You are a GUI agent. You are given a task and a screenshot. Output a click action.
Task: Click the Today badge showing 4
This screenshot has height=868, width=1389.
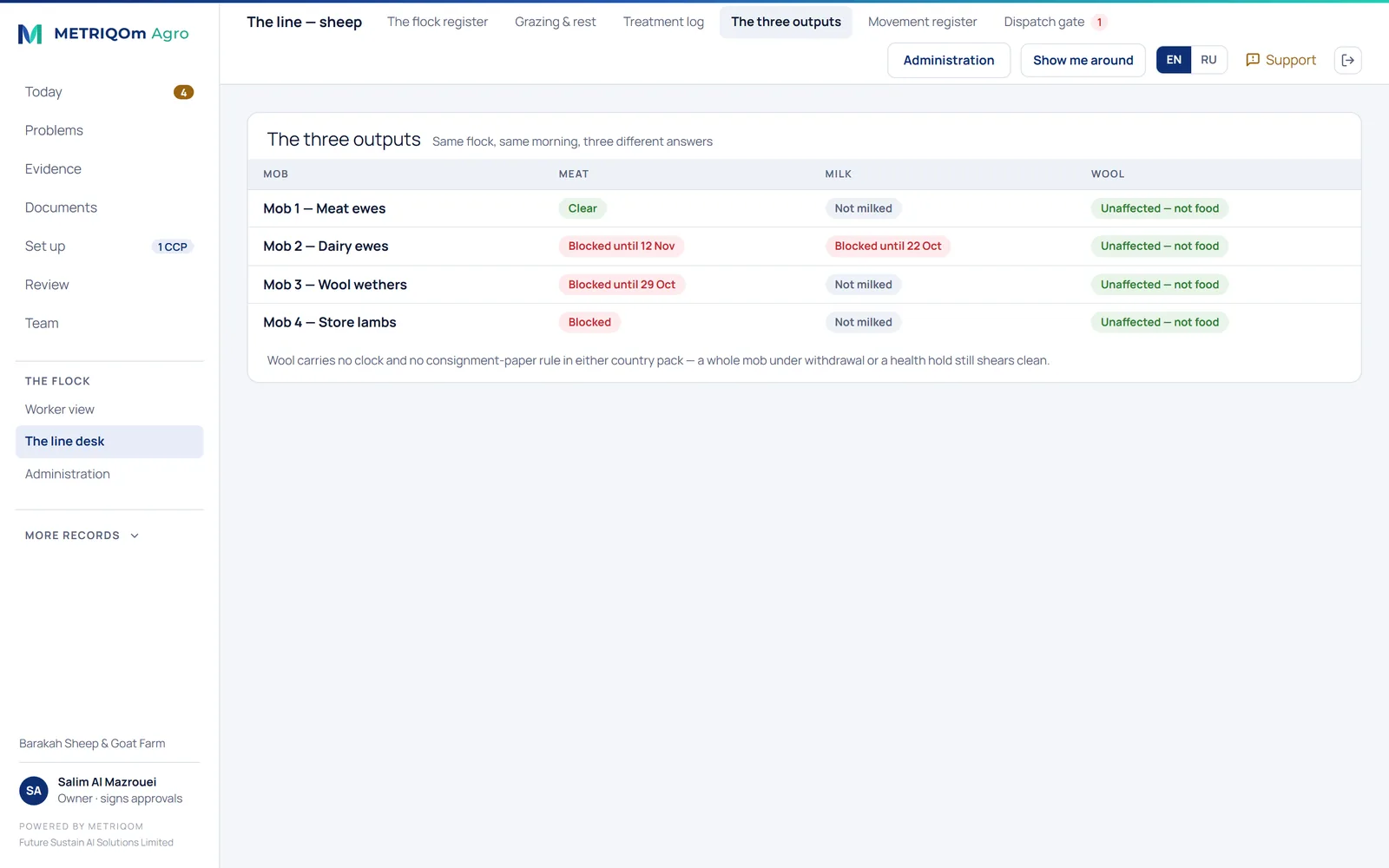click(x=183, y=92)
